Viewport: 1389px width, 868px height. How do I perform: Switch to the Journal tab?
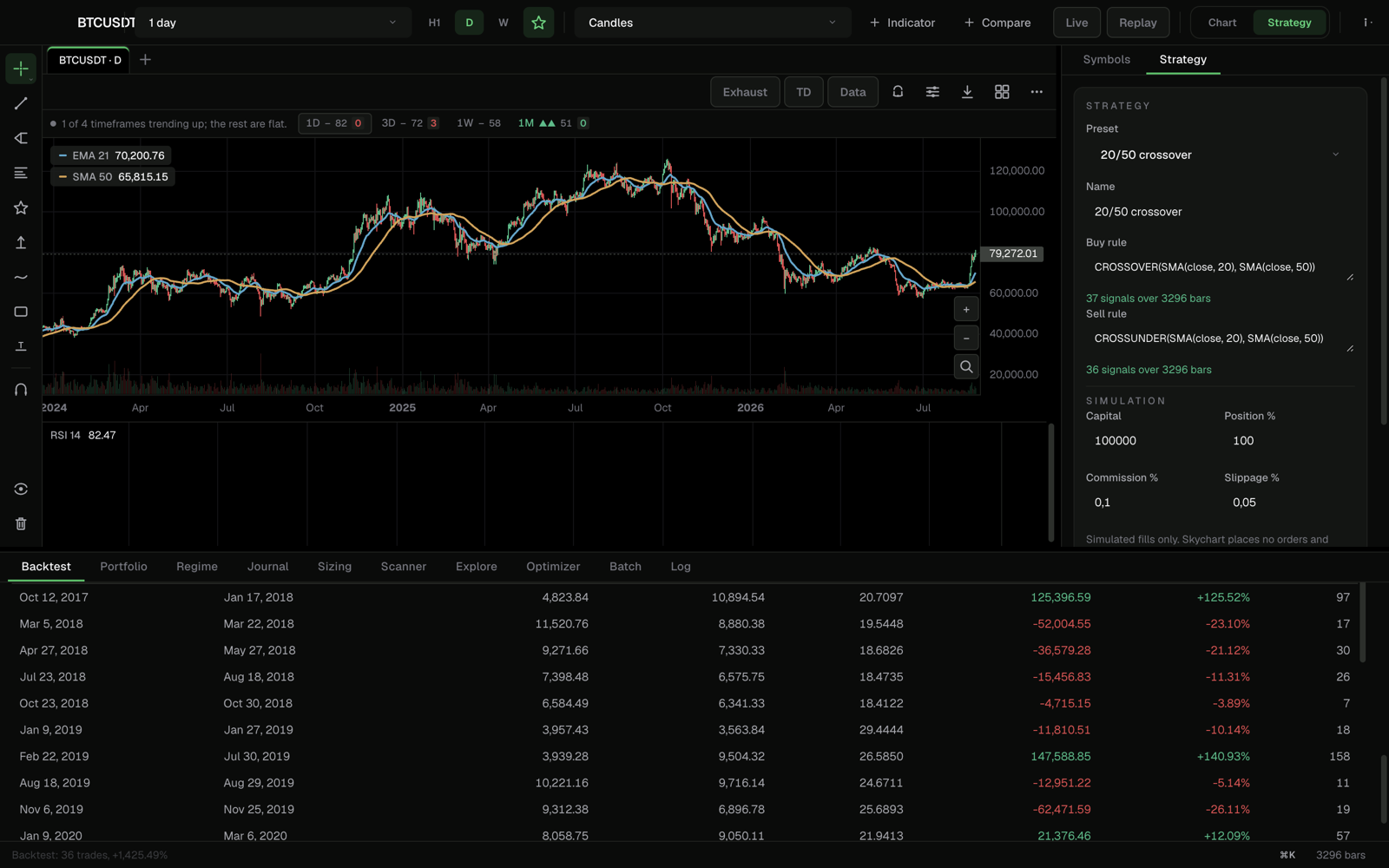coord(267,566)
